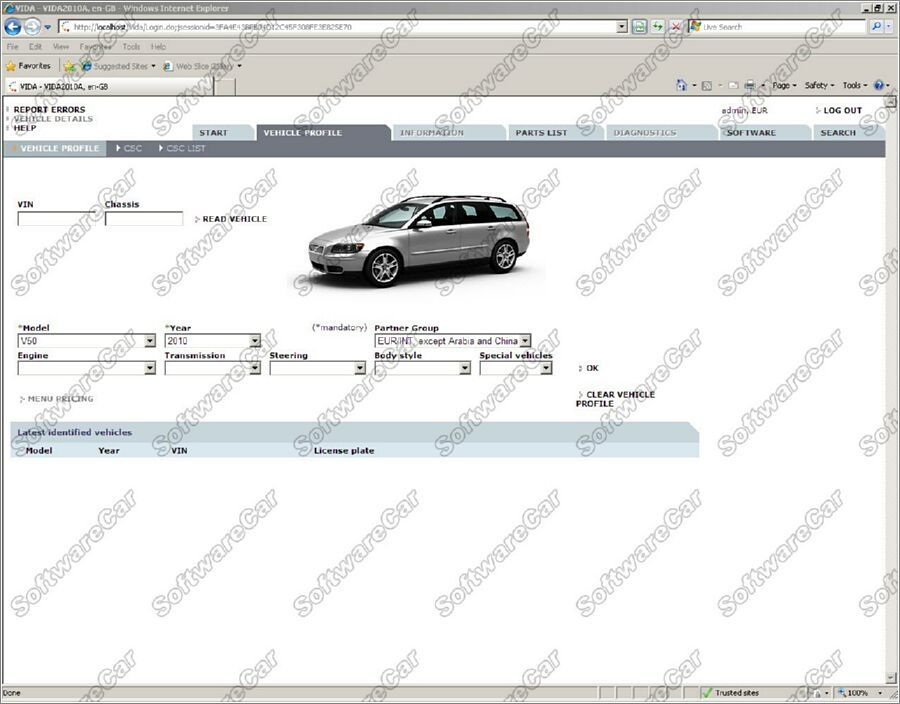The height and width of the screenshot is (704, 900).
Task: Click the Print icon in command bar
Action: pos(749,86)
